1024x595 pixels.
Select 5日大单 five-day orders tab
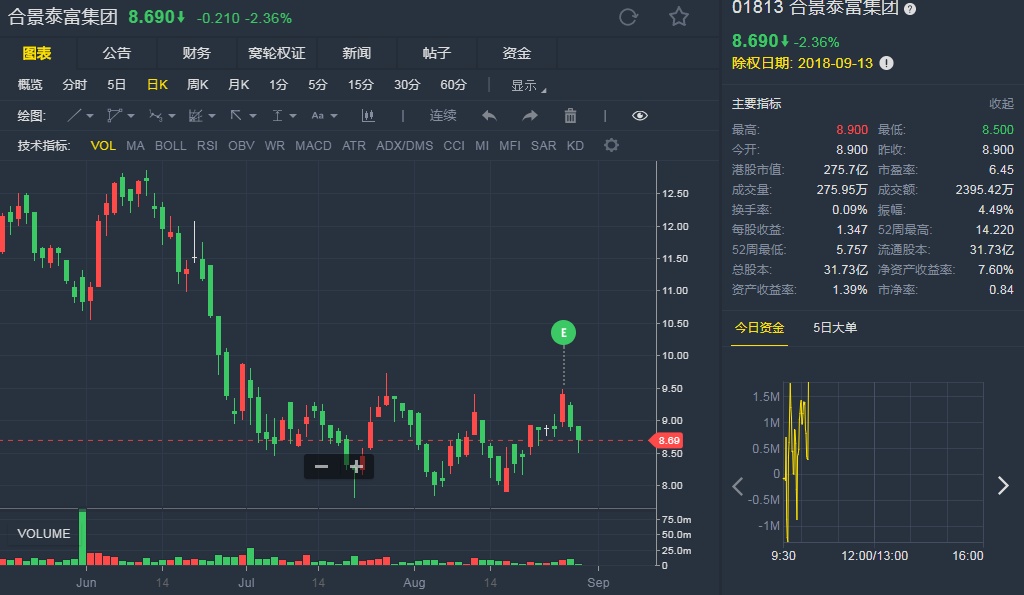tap(835, 328)
